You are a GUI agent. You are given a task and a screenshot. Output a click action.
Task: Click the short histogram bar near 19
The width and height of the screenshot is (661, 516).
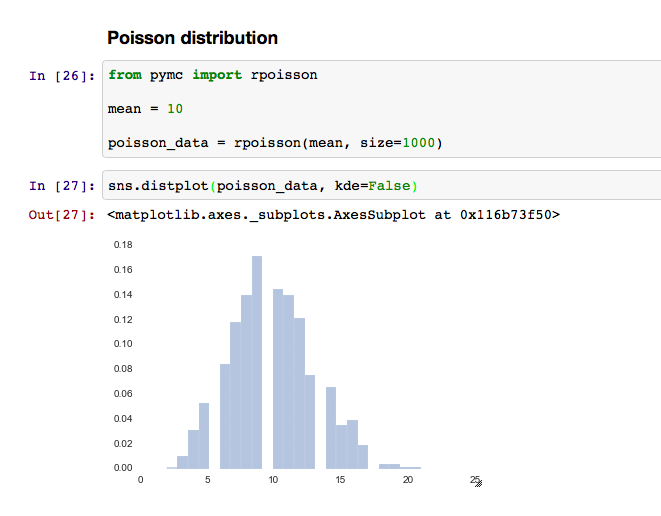389,466
